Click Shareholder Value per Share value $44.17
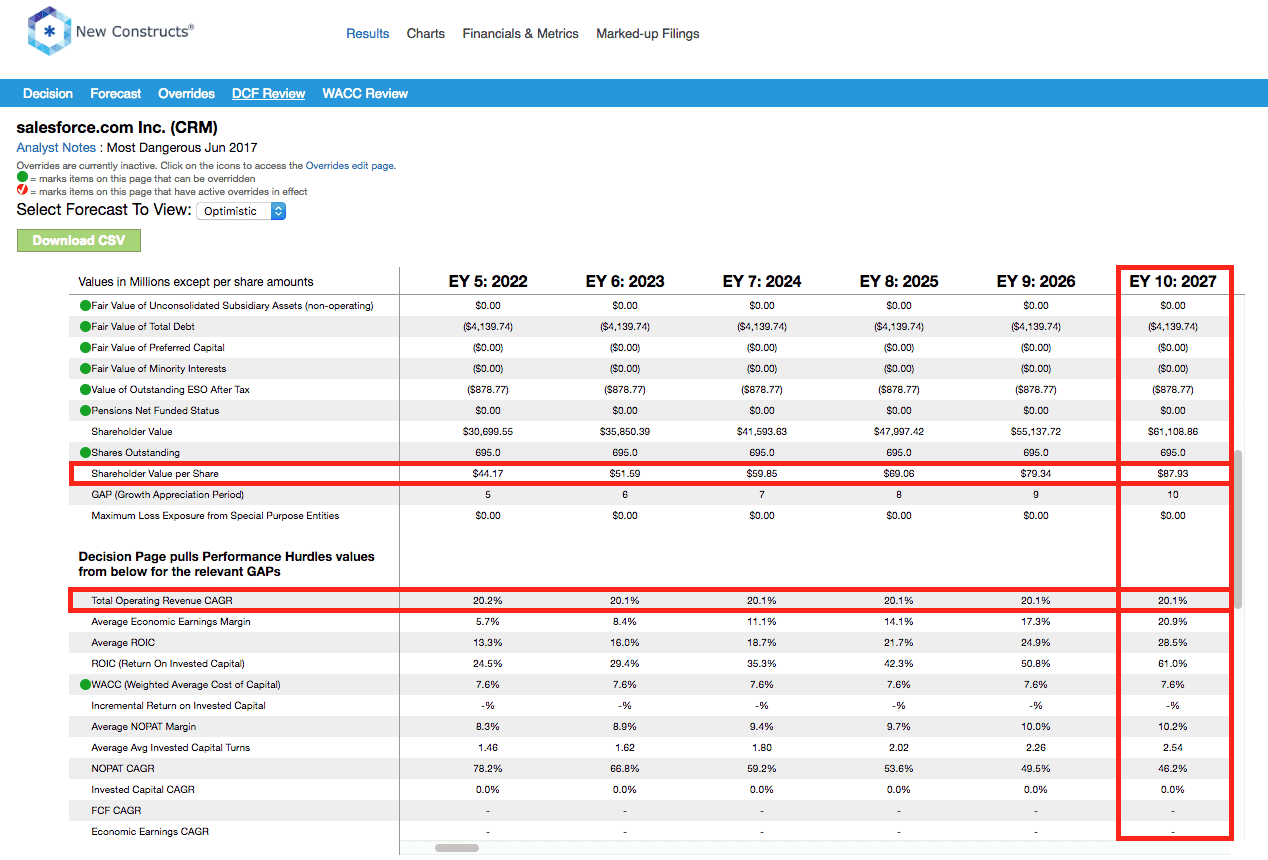Screen dimensions: 1268x860 [488, 473]
